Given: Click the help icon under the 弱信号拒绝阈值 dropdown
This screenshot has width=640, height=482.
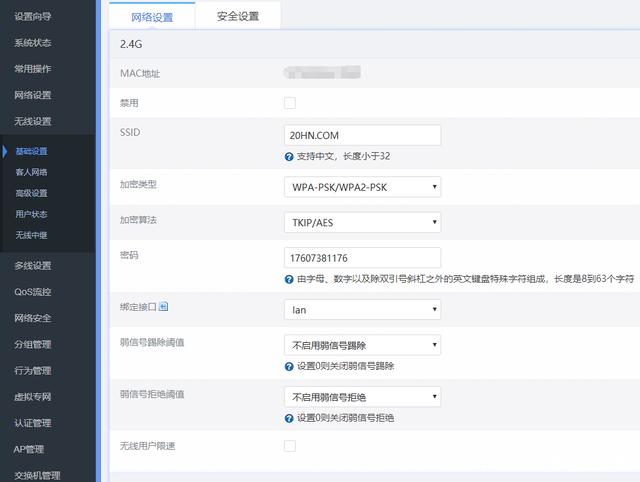Looking at the screenshot, I should coord(289,418).
